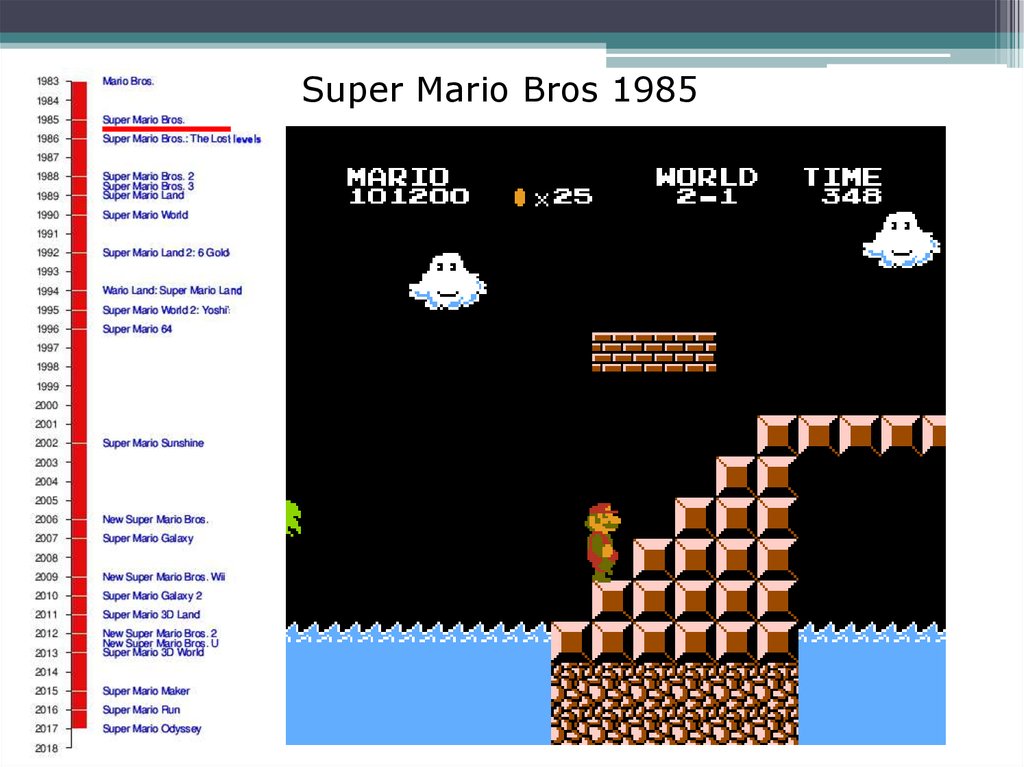1024x767 pixels.
Task: Select the Super Mario Bros. timeline entry
Action: pyautogui.click(x=143, y=119)
